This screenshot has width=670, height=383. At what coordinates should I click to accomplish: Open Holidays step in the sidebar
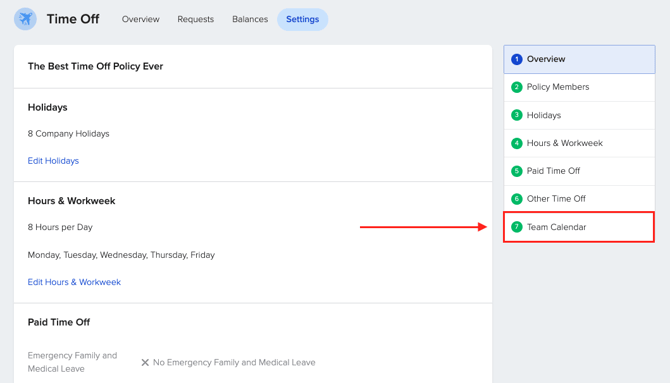pyautogui.click(x=579, y=115)
